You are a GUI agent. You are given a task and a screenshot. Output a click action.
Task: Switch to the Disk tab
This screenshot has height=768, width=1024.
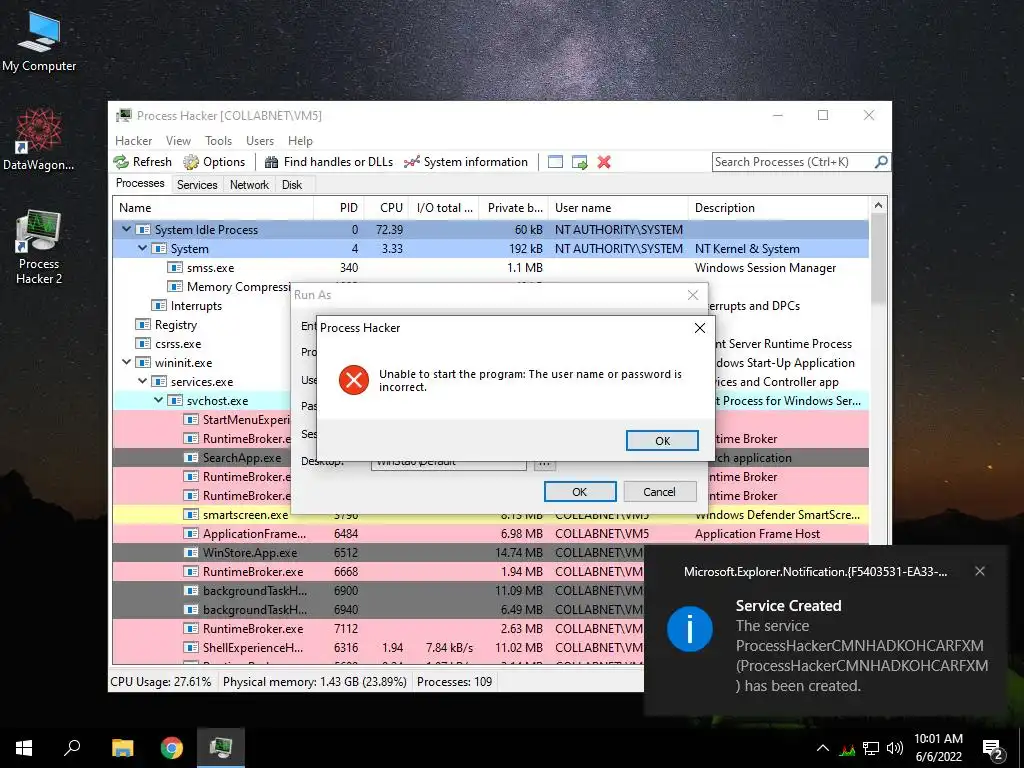(x=292, y=185)
